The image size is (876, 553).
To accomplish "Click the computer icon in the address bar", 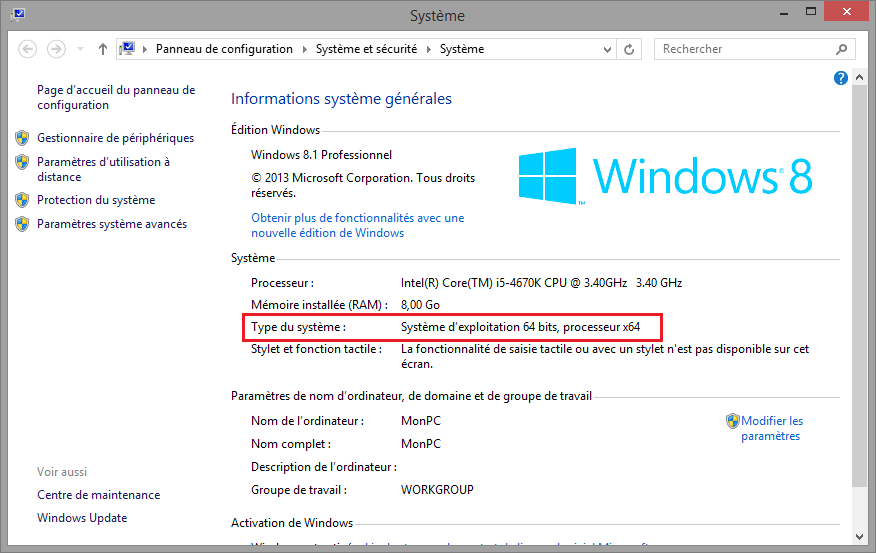I will pyautogui.click(x=129, y=49).
